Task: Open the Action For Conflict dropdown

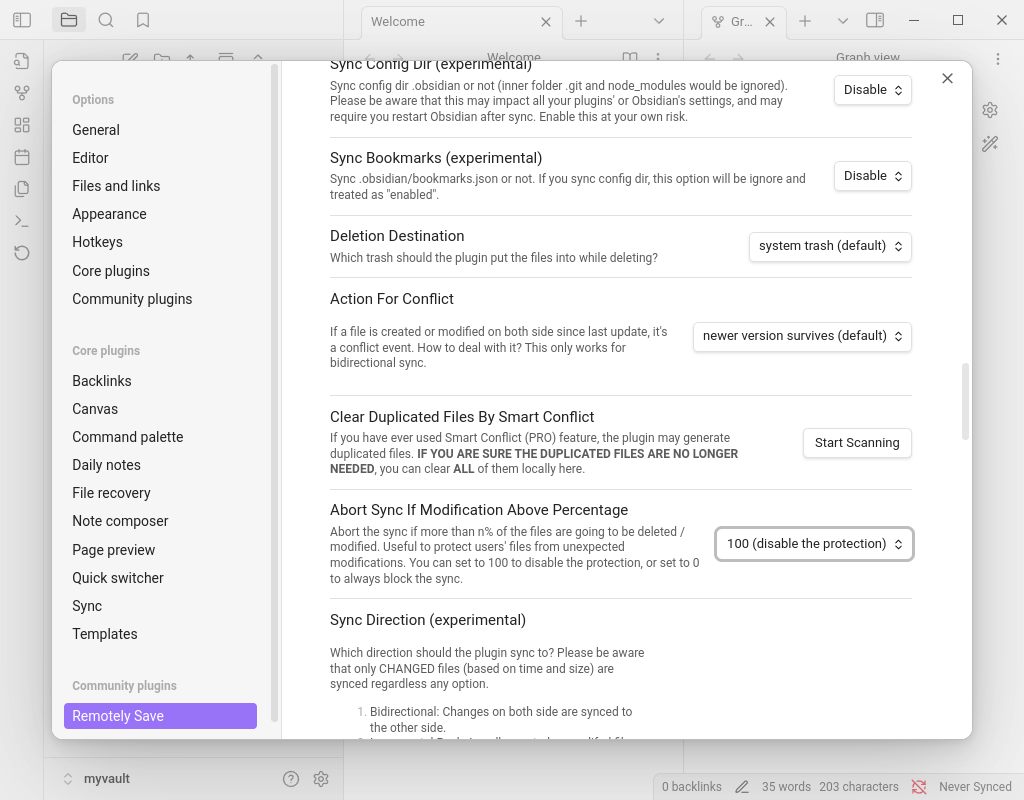Action: pyautogui.click(x=802, y=336)
